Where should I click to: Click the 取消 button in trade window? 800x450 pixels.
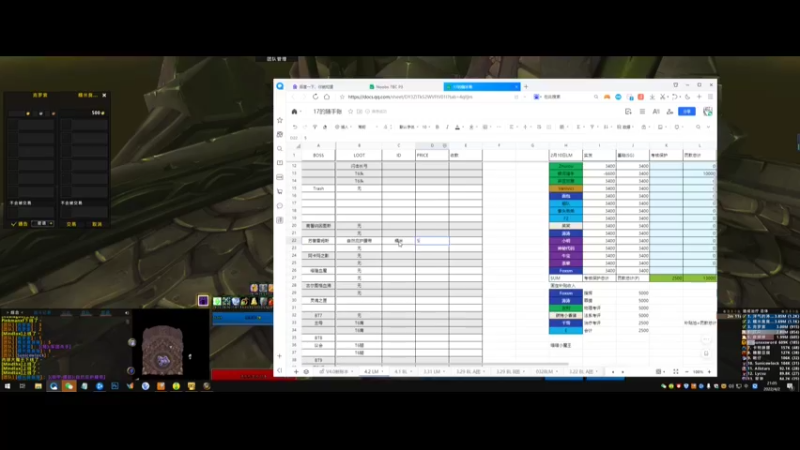click(97, 224)
